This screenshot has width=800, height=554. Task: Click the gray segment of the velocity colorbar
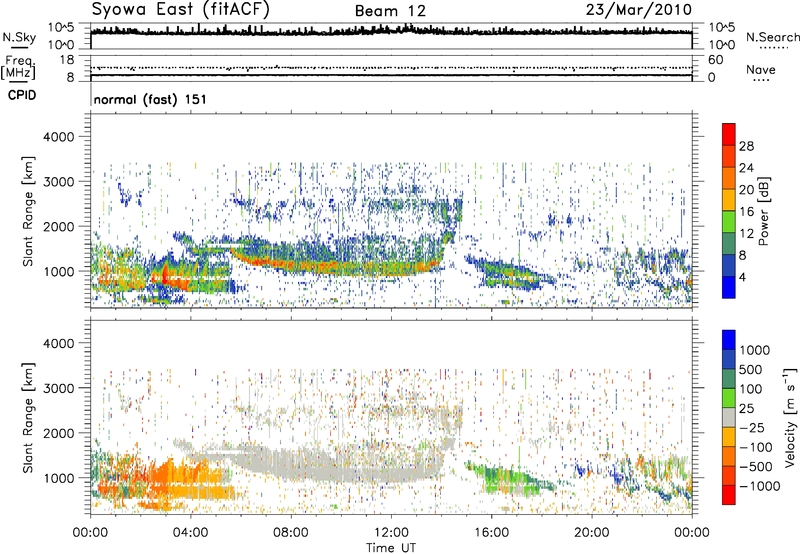729,417
